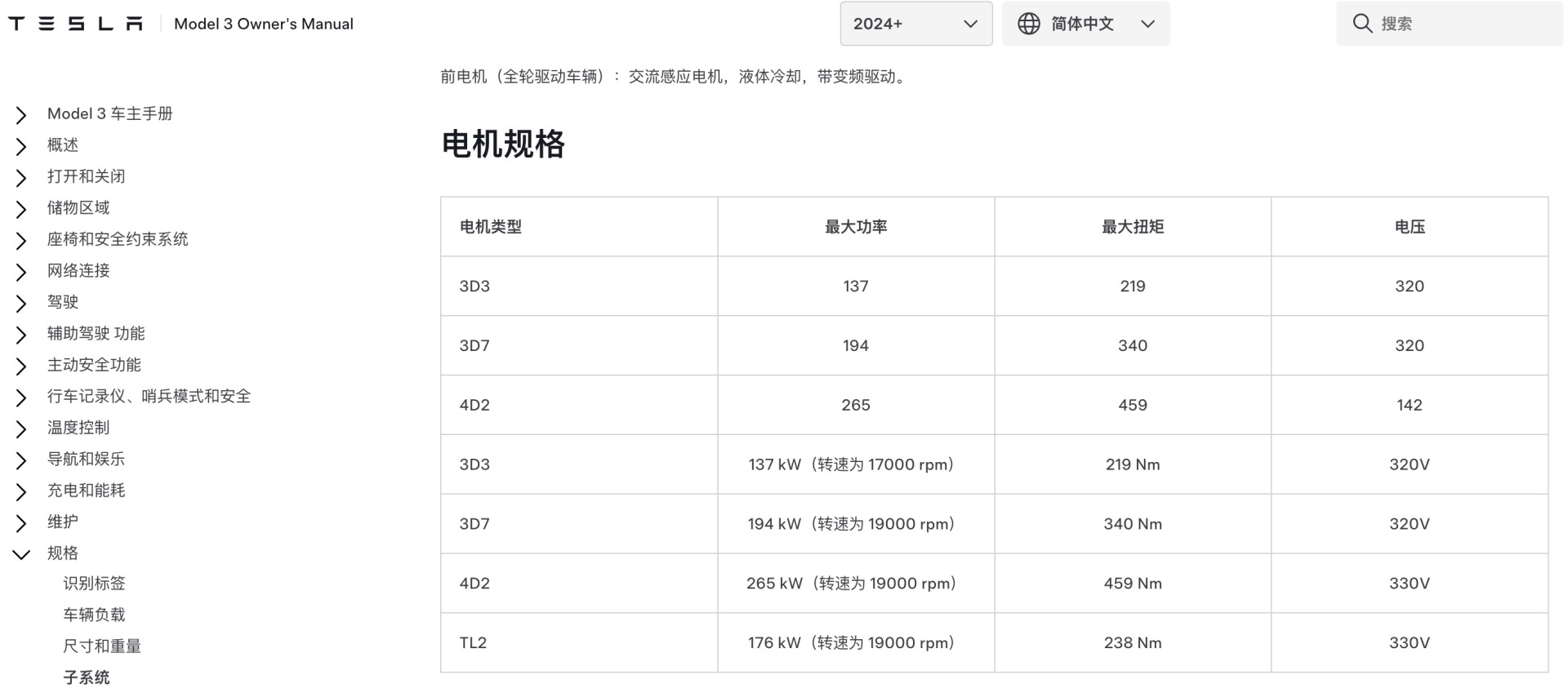Click the 265 kW(转速为 19000 rpm) cell
1568x693 pixels.
tap(854, 584)
